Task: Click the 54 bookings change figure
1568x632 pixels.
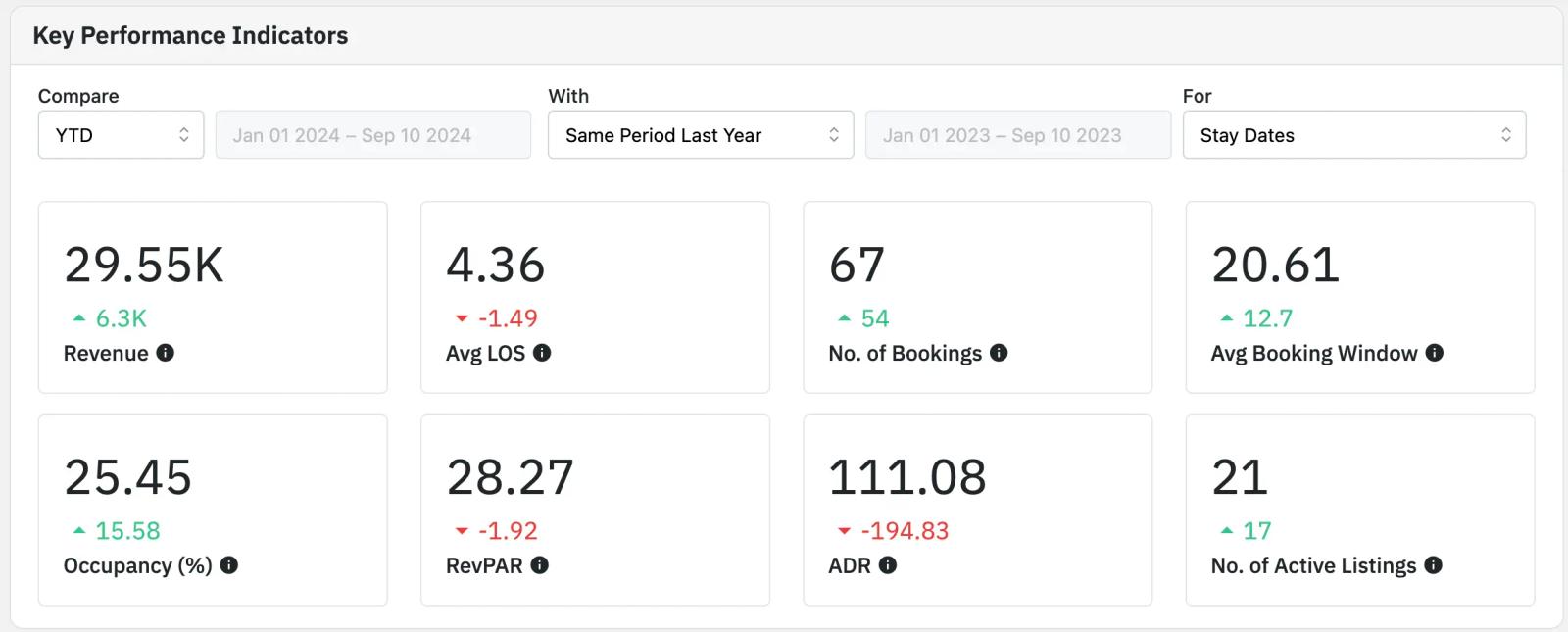Action: [875, 318]
